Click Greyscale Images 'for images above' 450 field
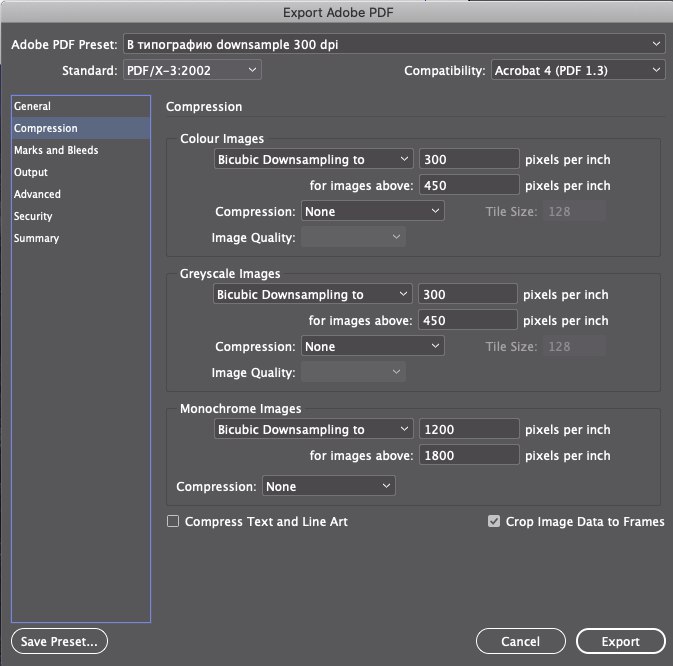This screenshot has width=673, height=666. (467, 320)
